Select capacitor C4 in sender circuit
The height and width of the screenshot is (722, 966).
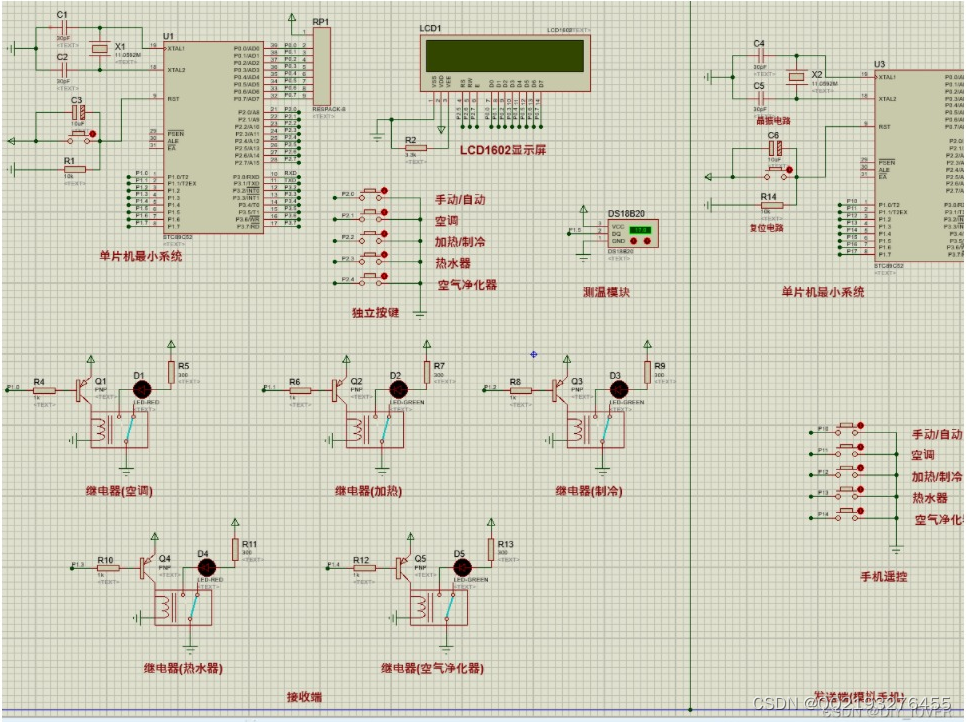pos(759,57)
